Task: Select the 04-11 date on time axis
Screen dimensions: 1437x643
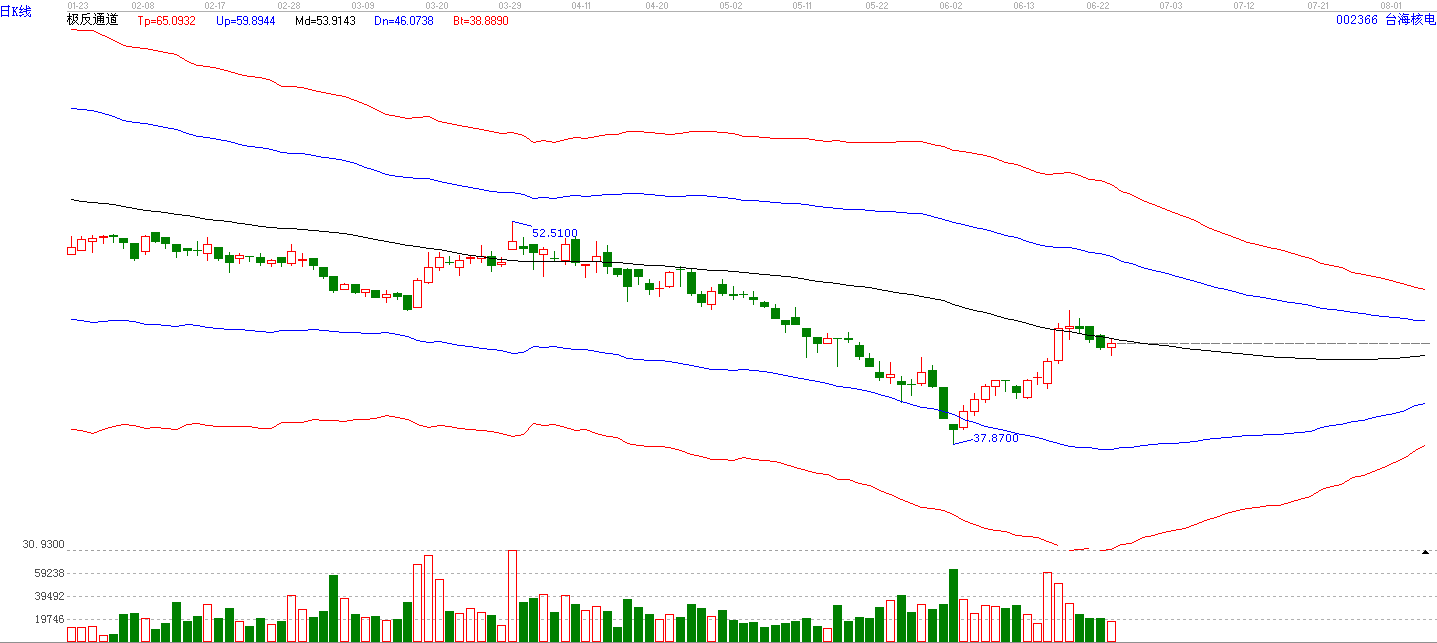Action: pos(582,5)
